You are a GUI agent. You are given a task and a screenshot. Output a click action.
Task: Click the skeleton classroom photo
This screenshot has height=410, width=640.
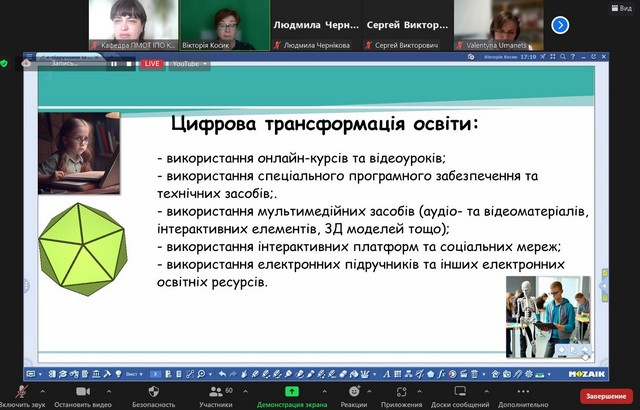(x=548, y=317)
